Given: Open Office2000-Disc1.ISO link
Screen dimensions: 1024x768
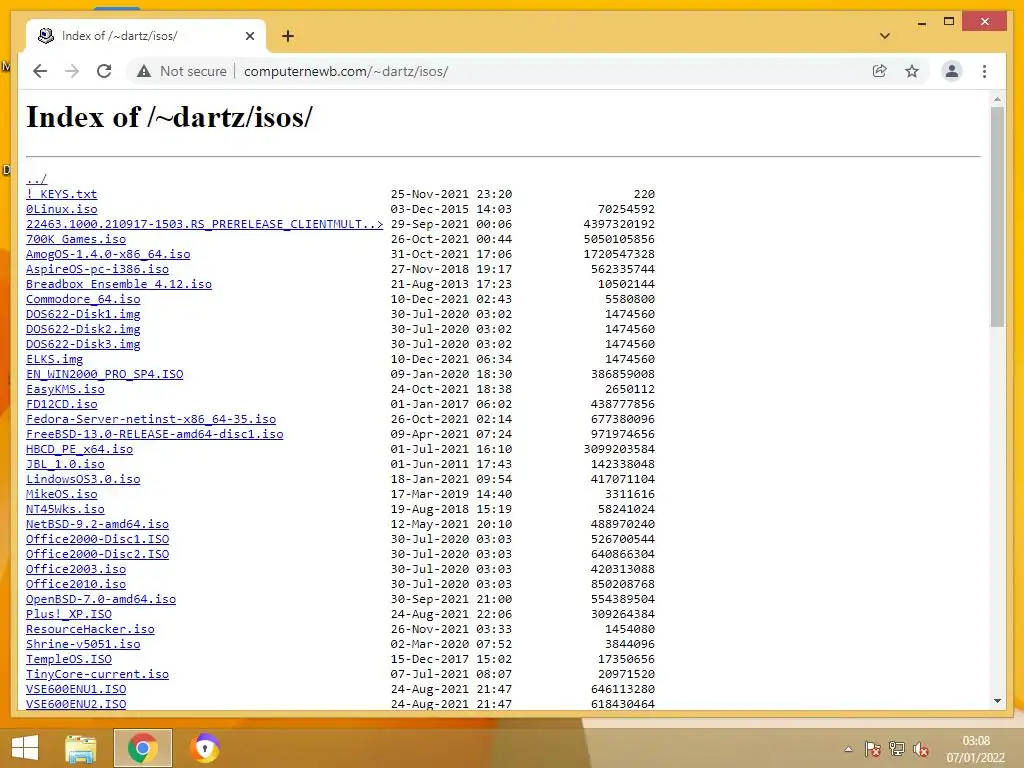Looking at the screenshot, I should [x=97, y=539].
